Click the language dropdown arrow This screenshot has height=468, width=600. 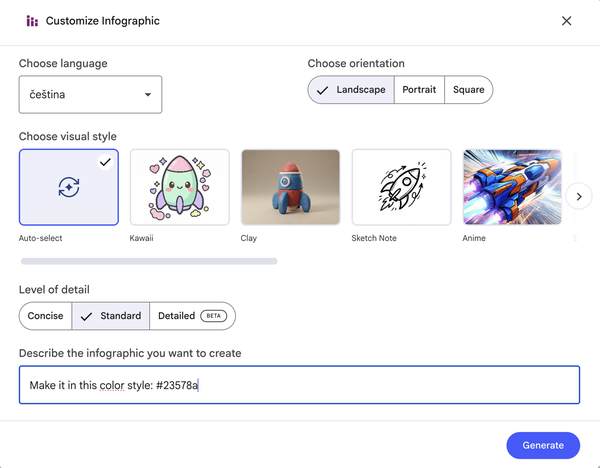click(x=148, y=95)
